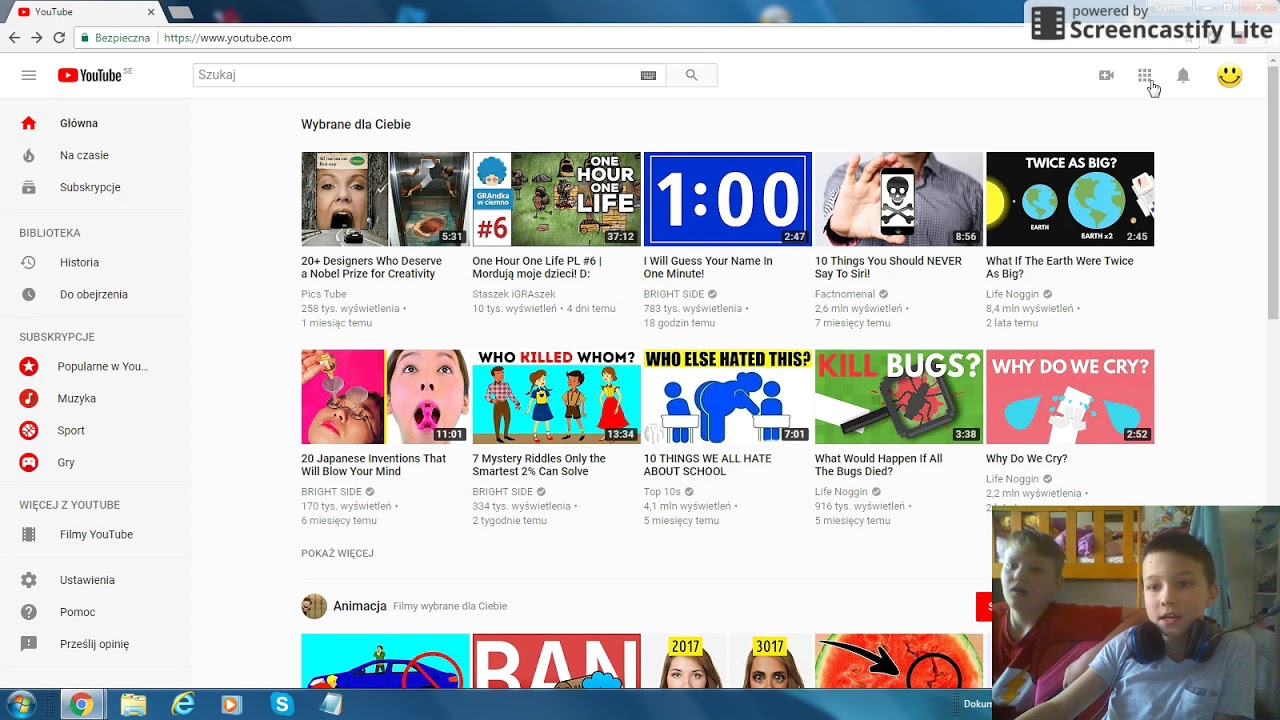The height and width of the screenshot is (720, 1280).
Task: Click the address bar URL
Action: click(x=227, y=38)
